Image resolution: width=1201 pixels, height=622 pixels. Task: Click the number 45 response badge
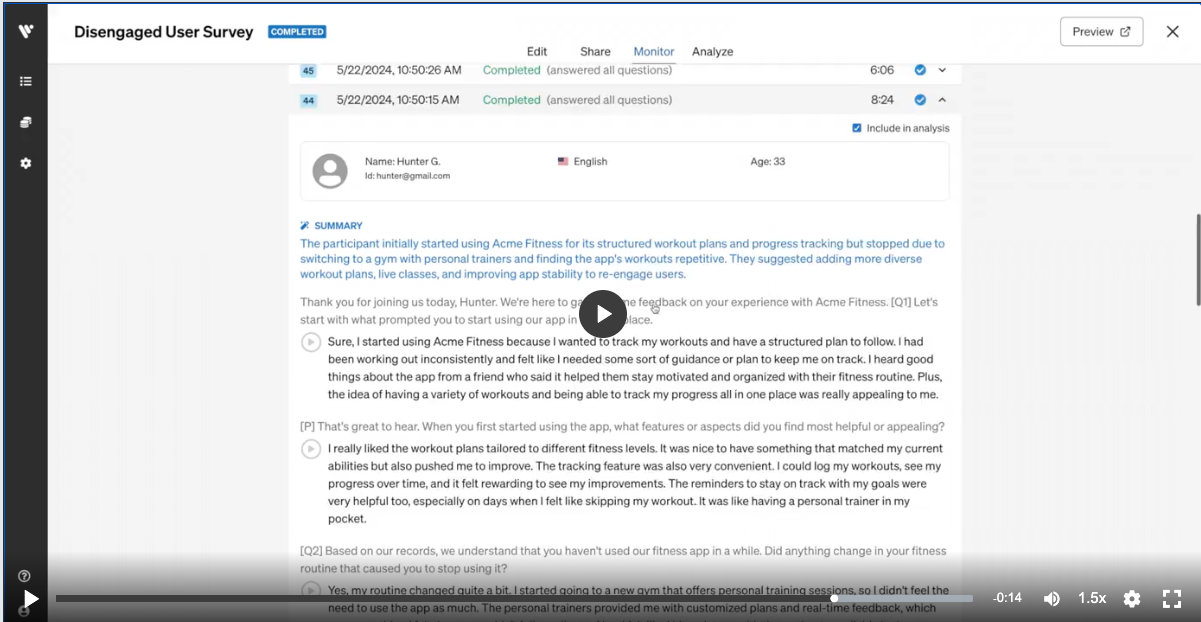[x=308, y=71]
